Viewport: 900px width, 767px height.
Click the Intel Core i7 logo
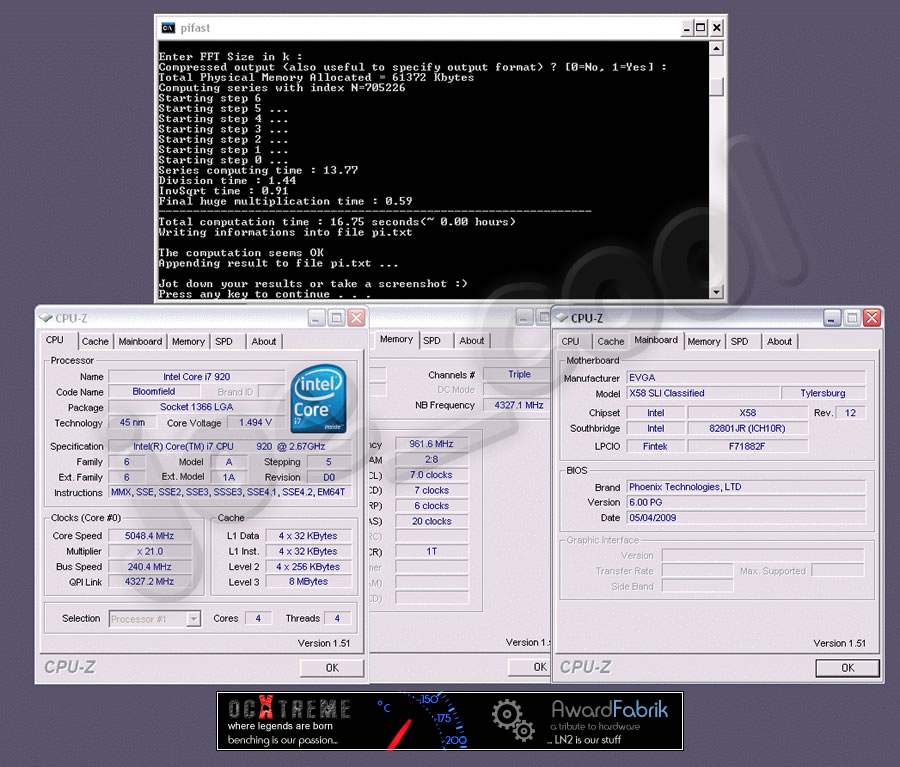pyautogui.click(x=319, y=399)
